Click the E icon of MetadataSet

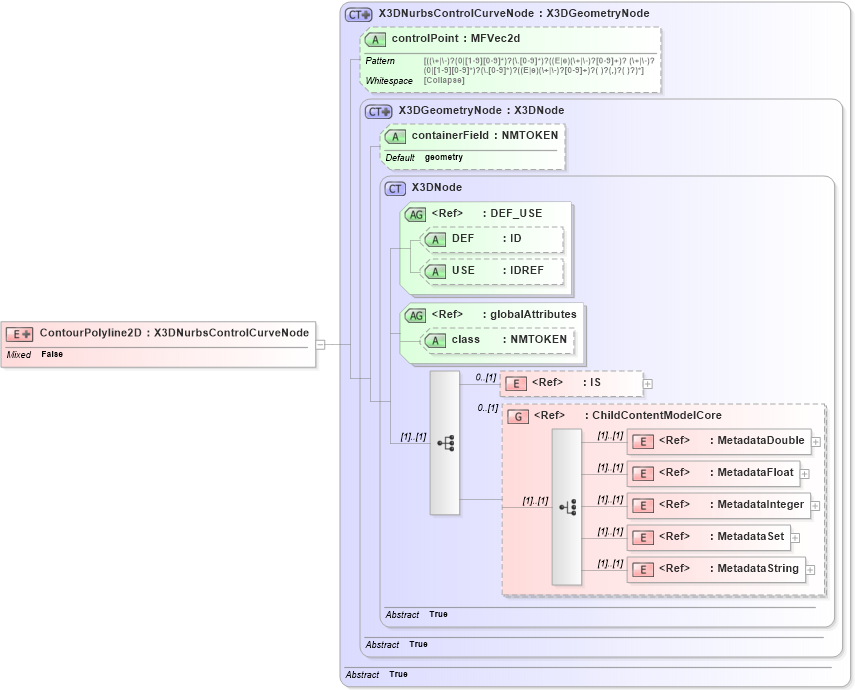coord(642,538)
